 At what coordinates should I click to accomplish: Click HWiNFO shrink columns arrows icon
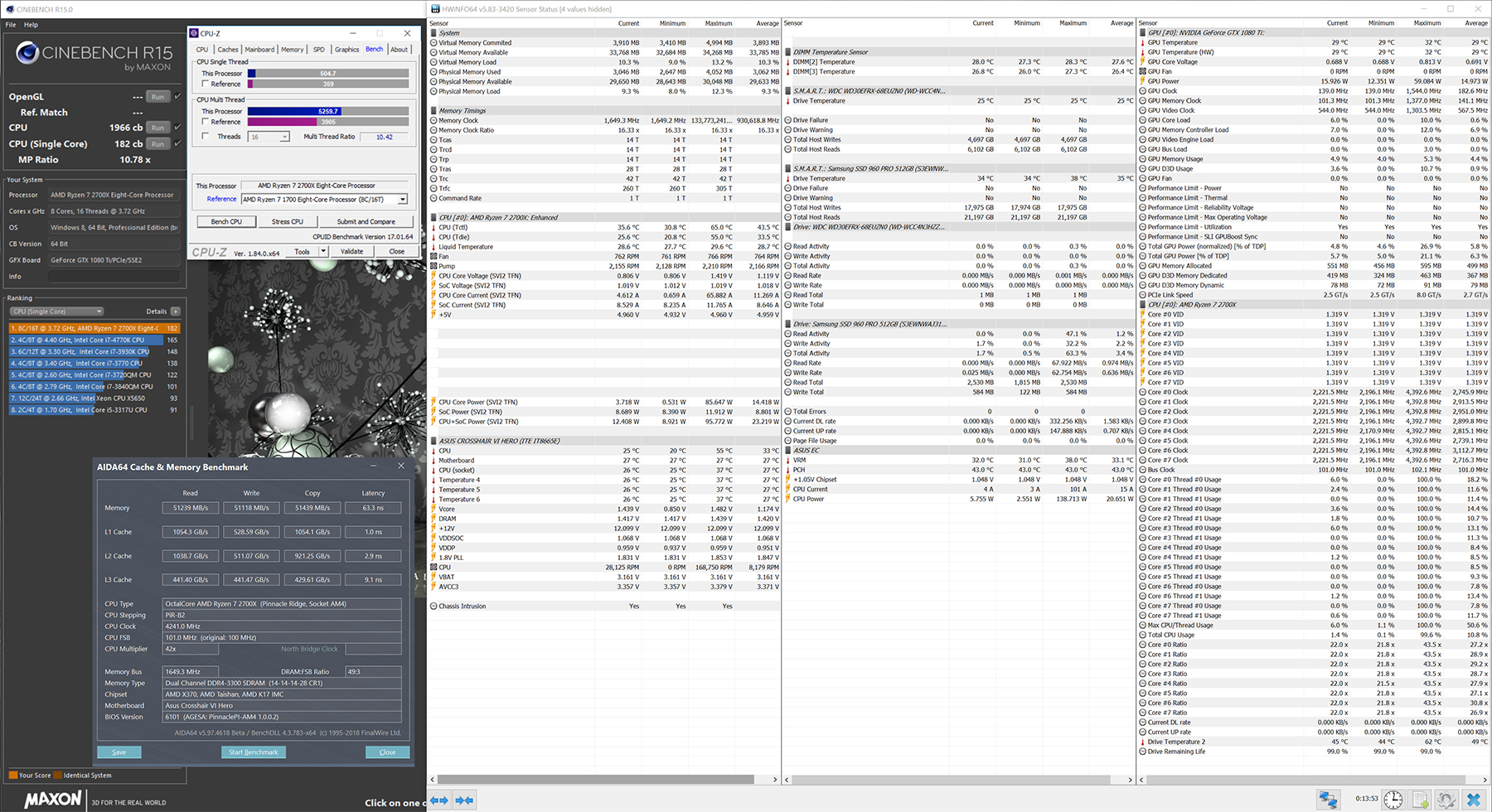pos(465,800)
